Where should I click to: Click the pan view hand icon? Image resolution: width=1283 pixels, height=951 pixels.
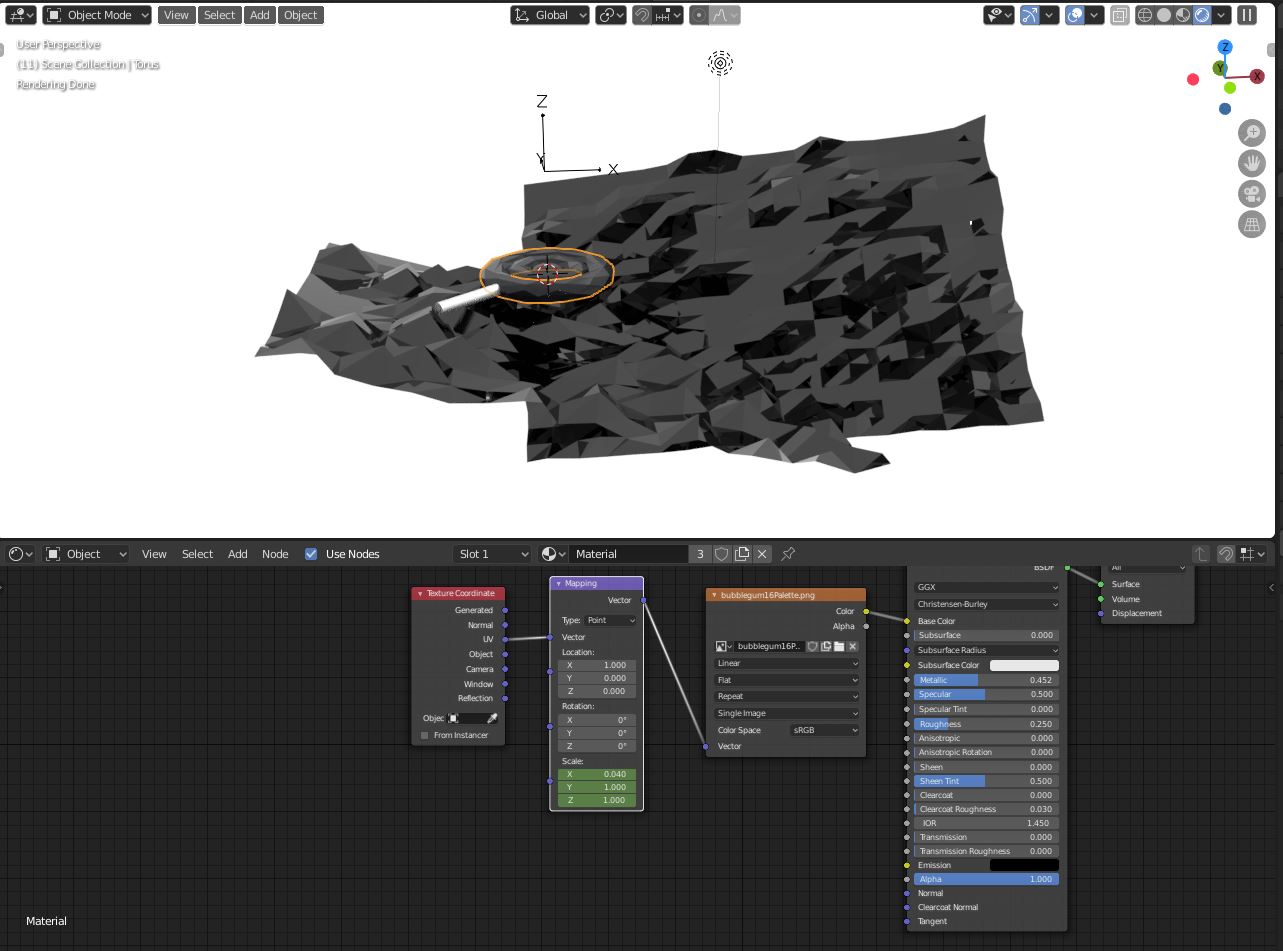[x=1252, y=163]
